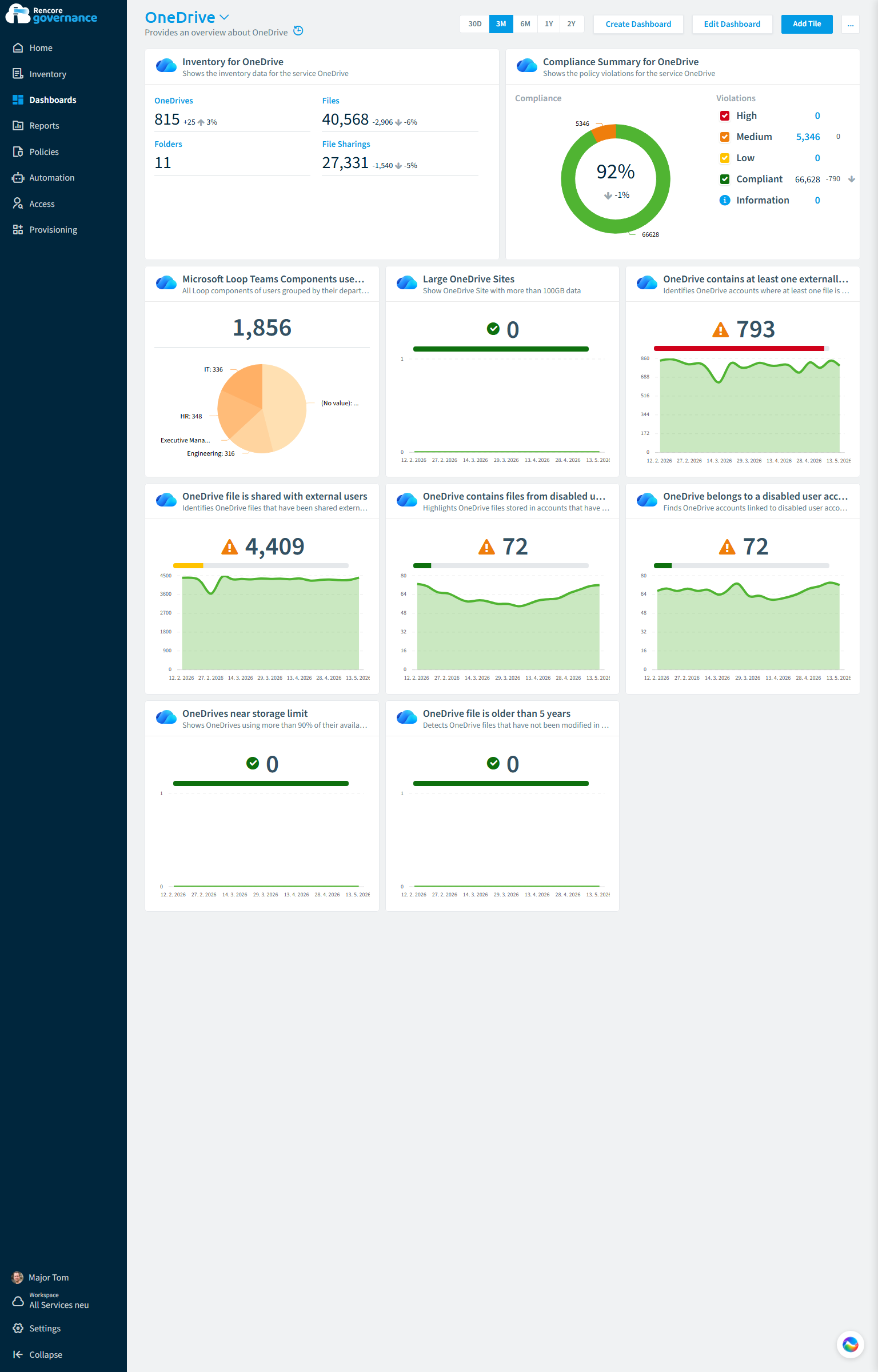Click the externally shared files area chart
This screenshot has height=1372, width=878.
[750, 405]
